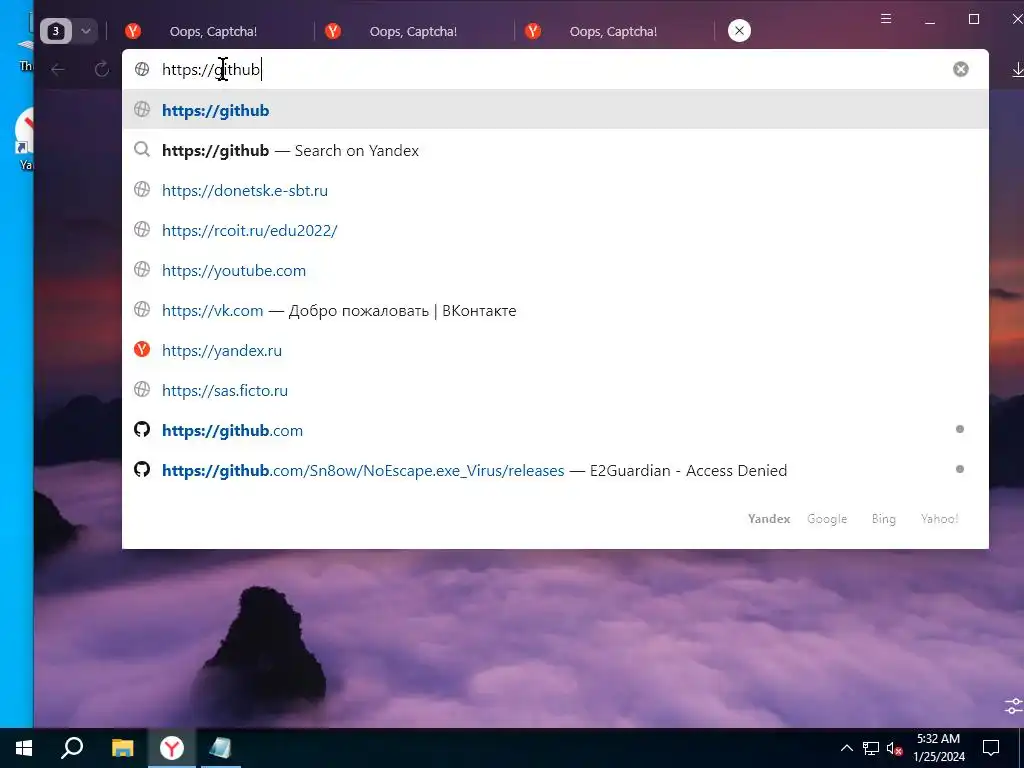Switch to the second Oops, Captcha! tab

point(413,31)
